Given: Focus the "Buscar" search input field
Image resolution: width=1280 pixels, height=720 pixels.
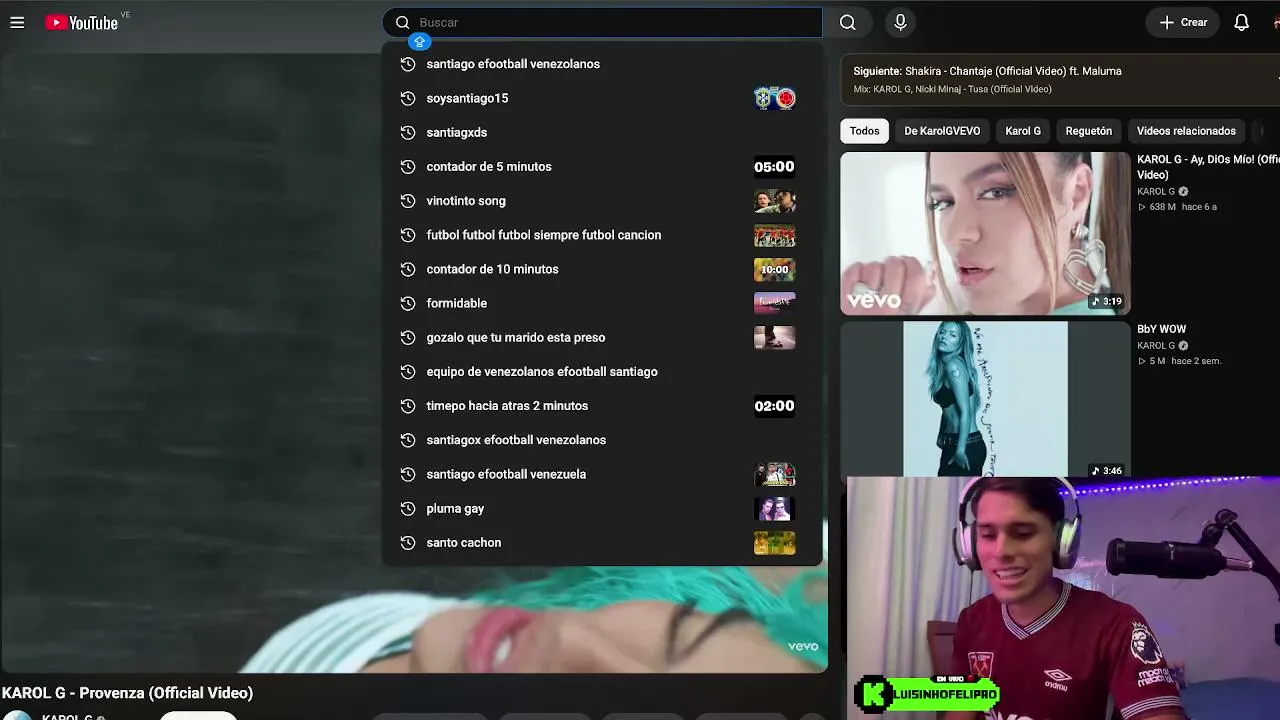Looking at the screenshot, I should click(602, 22).
